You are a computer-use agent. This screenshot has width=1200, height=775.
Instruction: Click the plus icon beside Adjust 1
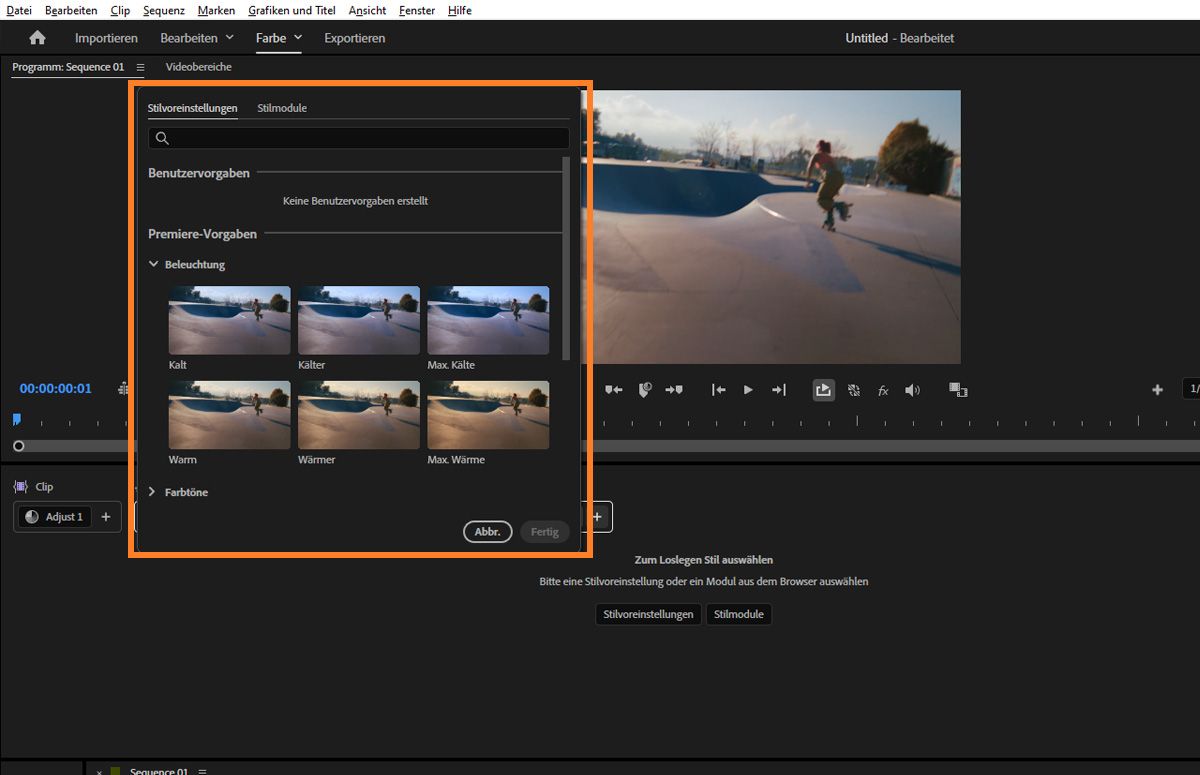point(106,517)
